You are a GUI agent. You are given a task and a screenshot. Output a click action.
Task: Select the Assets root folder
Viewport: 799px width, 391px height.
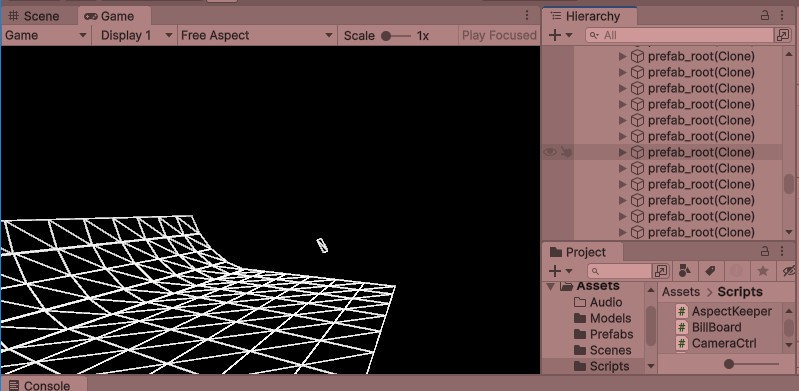pyautogui.click(x=598, y=285)
